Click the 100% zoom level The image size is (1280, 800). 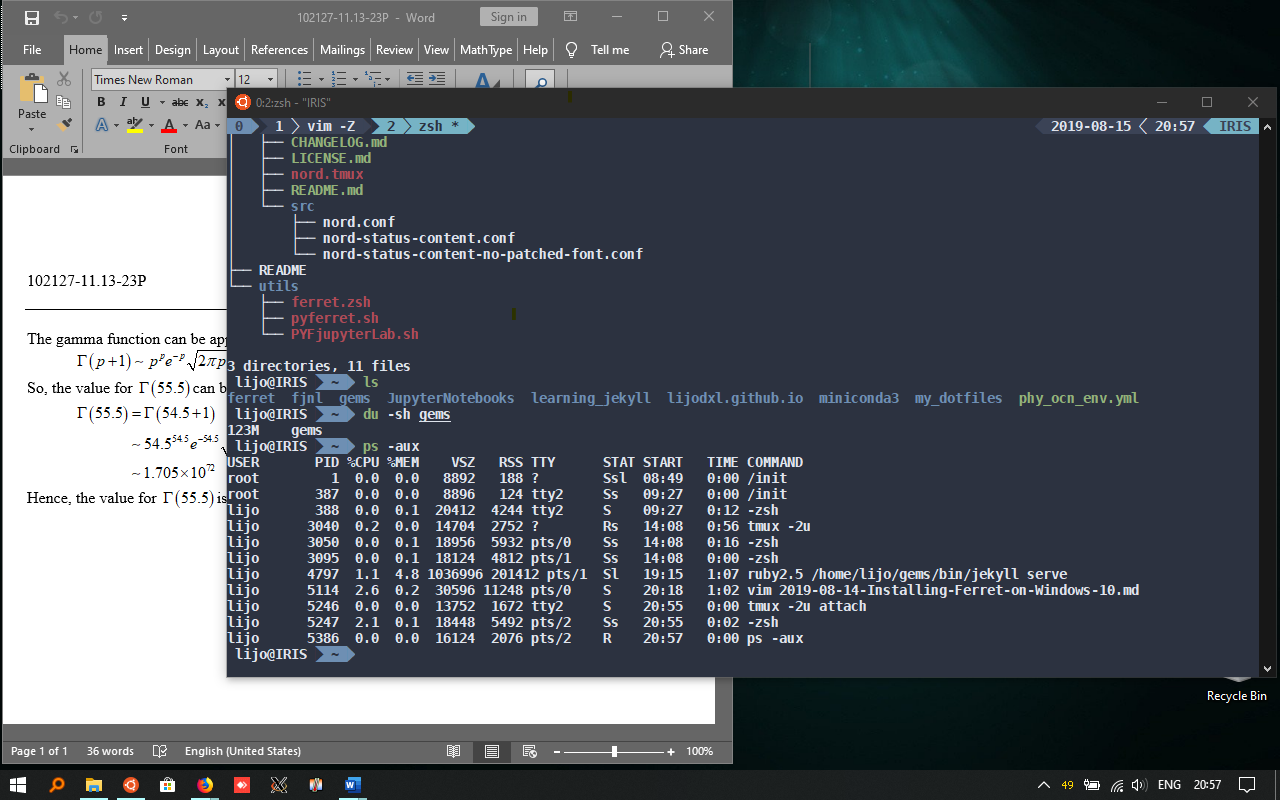click(700, 751)
